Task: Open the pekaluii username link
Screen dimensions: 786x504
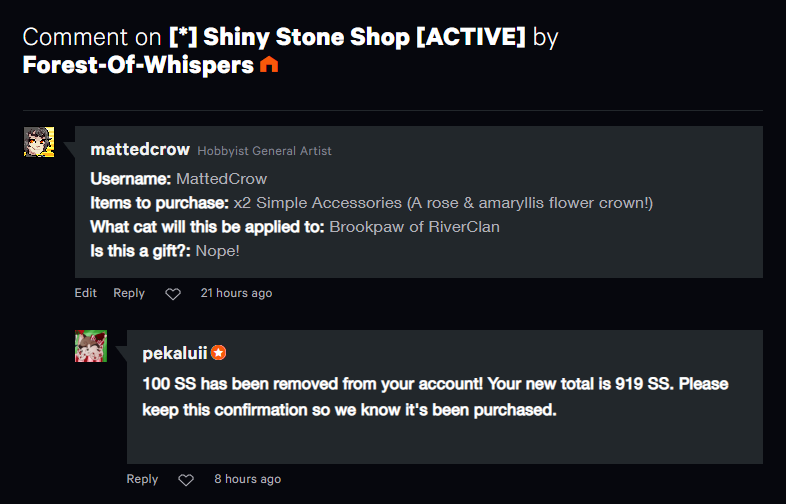Action: click(174, 354)
